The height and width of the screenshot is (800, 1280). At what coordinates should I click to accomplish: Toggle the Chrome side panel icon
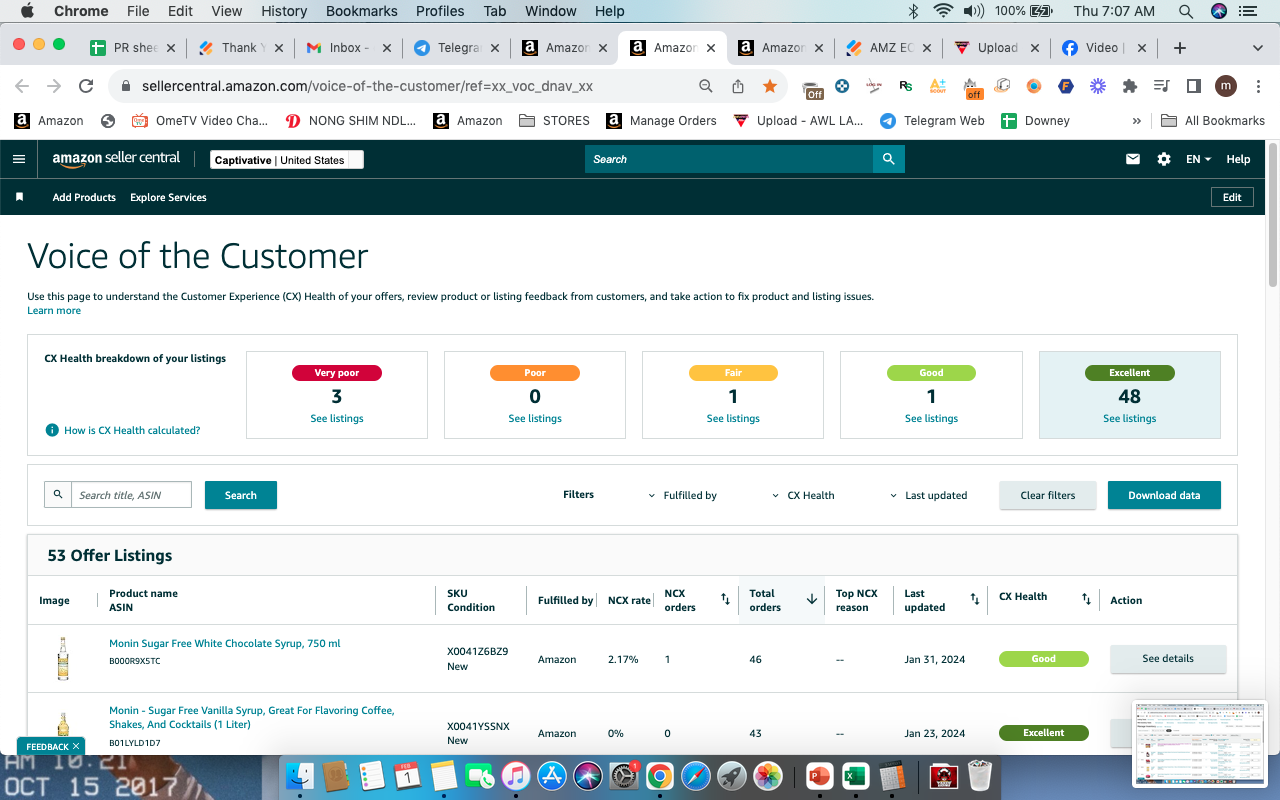[x=1194, y=87]
